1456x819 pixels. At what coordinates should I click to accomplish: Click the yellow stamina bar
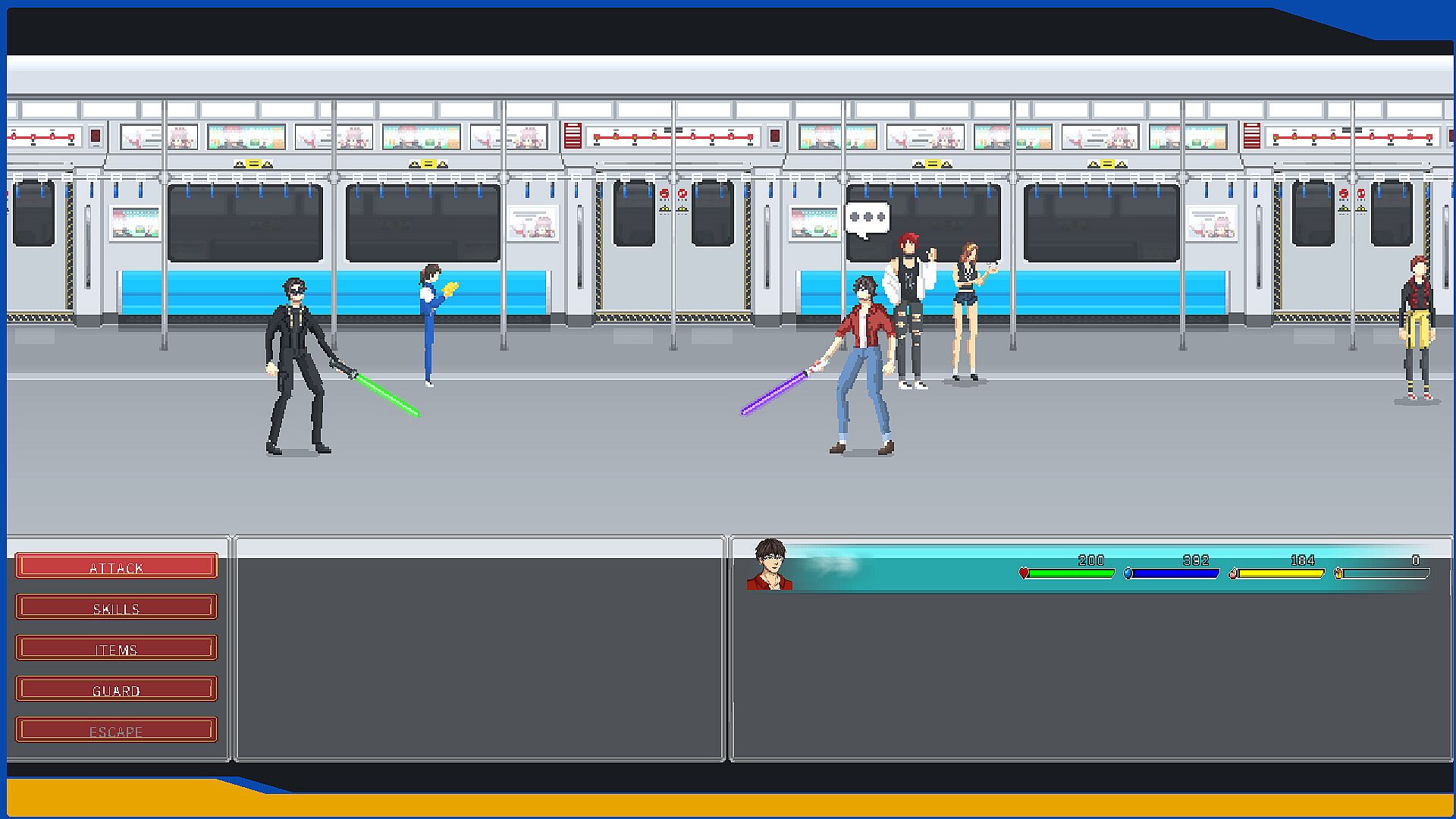tap(1281, 574)
